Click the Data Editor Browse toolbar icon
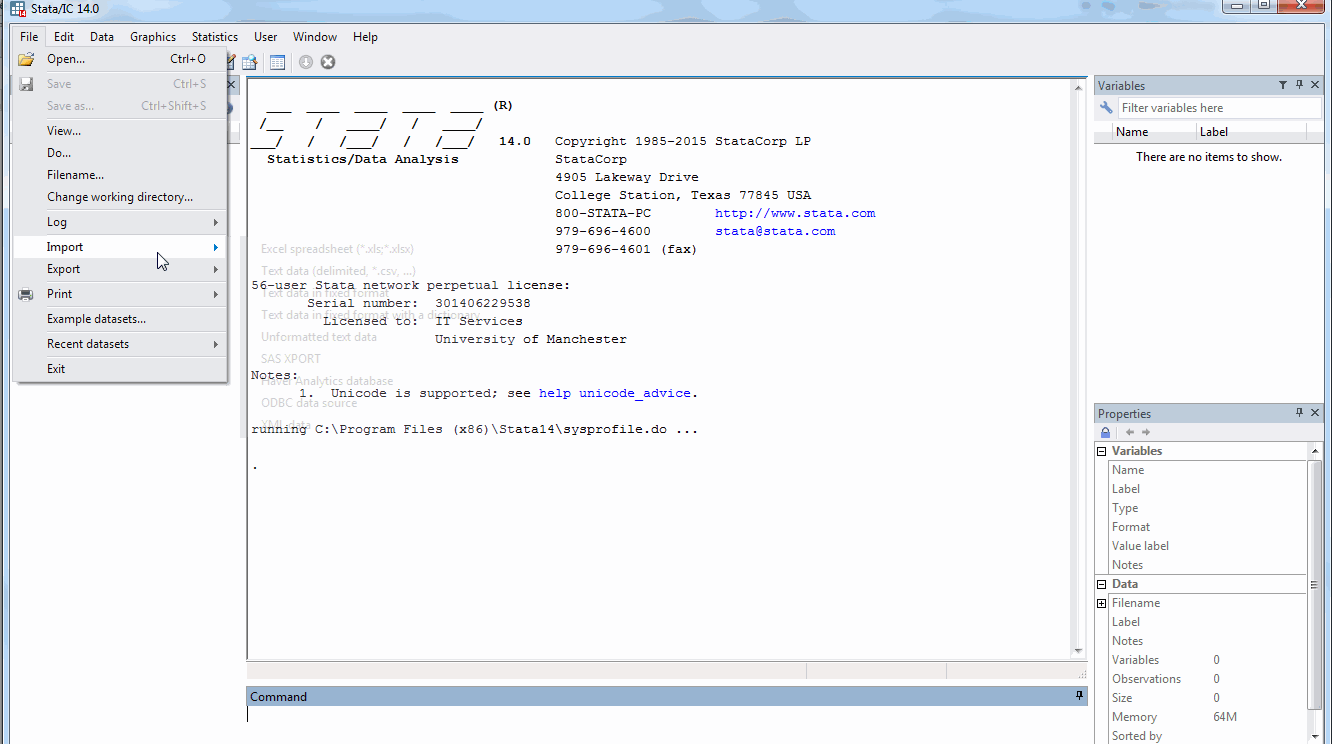This screenshot has height=744, width=1332. click(x=249, y=62)
